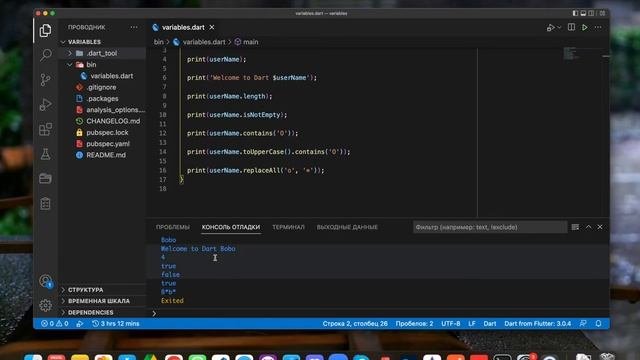The image size is (640, 360).
Task: Open the clipboard-shaped activity bar view
Action: (45, 203)
